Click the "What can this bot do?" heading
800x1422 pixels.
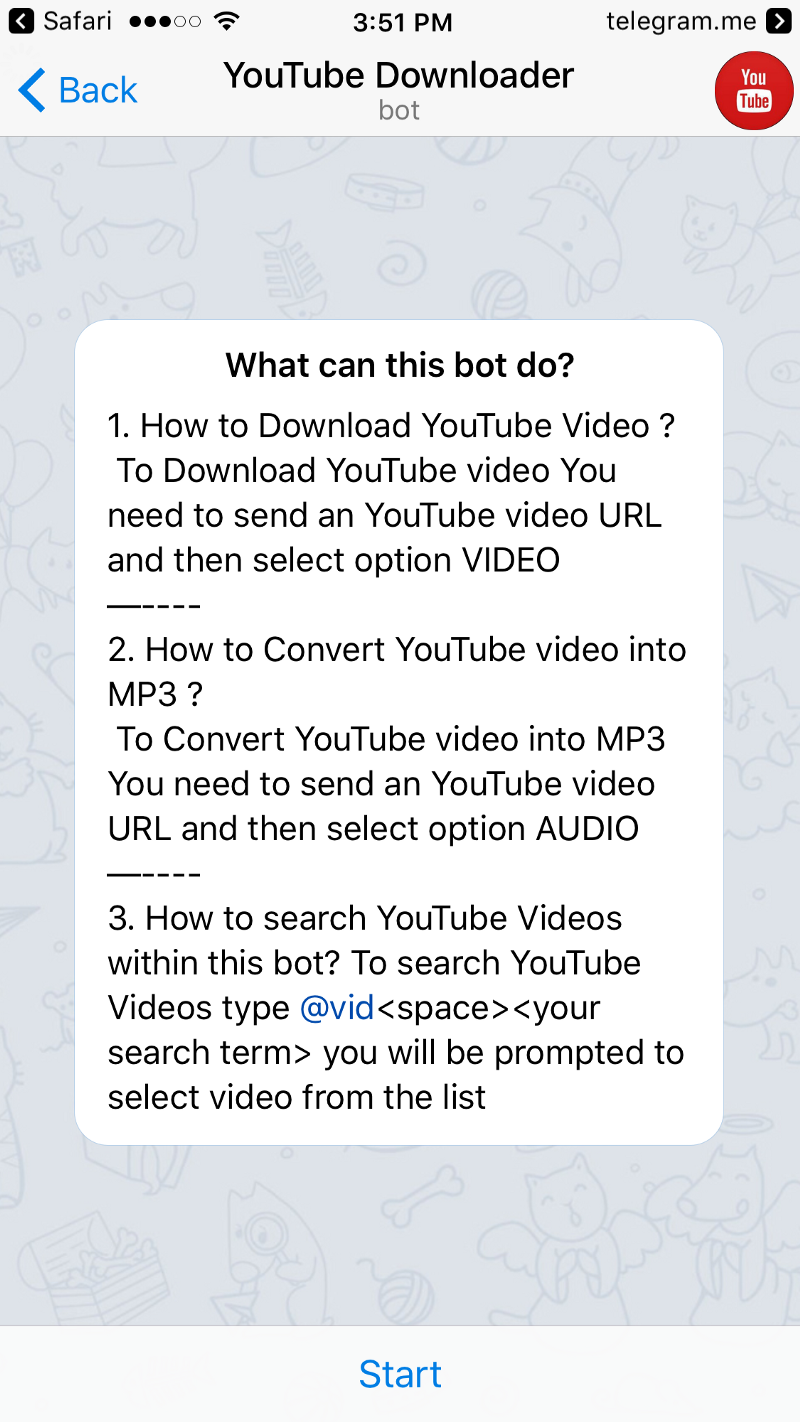(x=400, y=365)
